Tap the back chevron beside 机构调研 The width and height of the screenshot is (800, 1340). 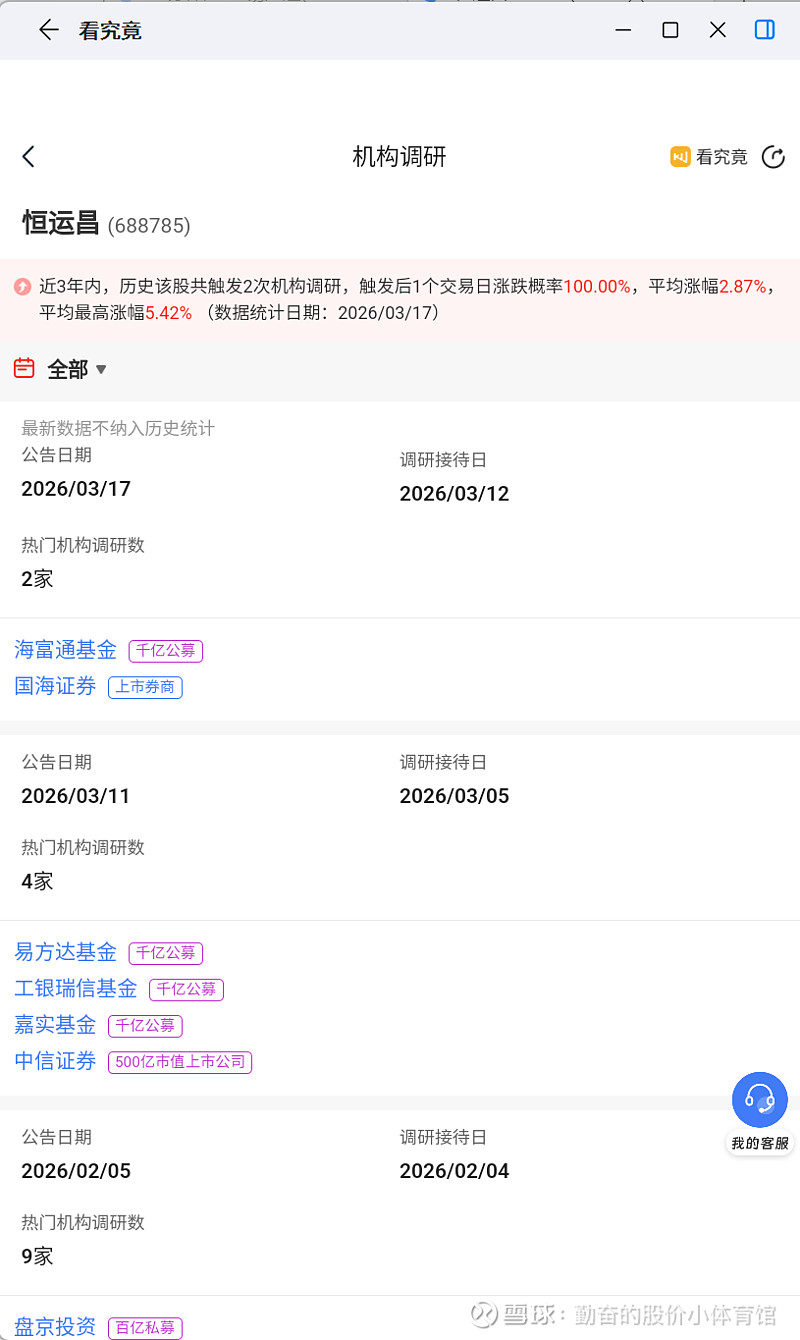point(28,156)
